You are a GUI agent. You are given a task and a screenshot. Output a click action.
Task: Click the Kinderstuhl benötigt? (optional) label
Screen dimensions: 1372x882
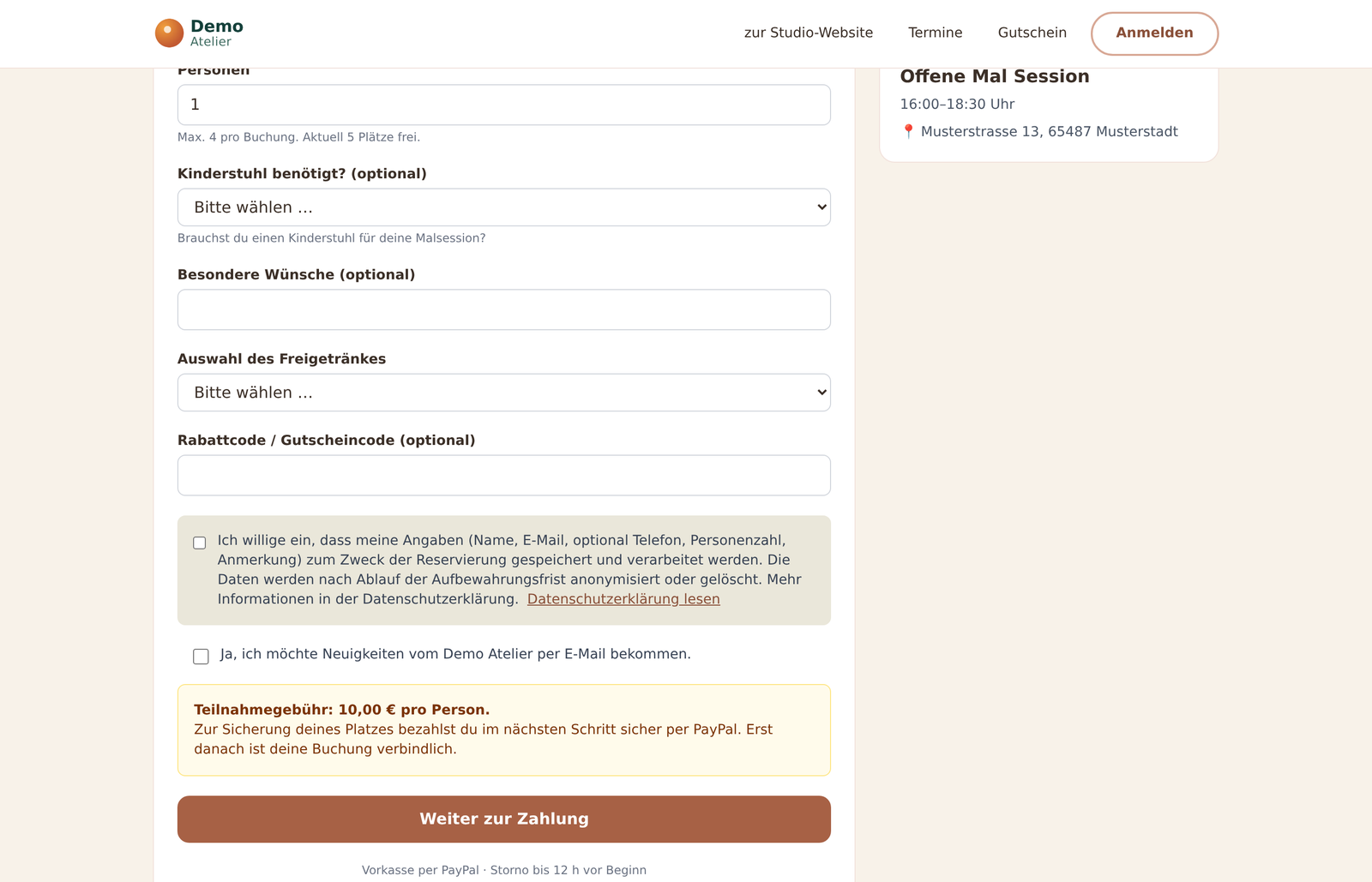coord(302,173)
